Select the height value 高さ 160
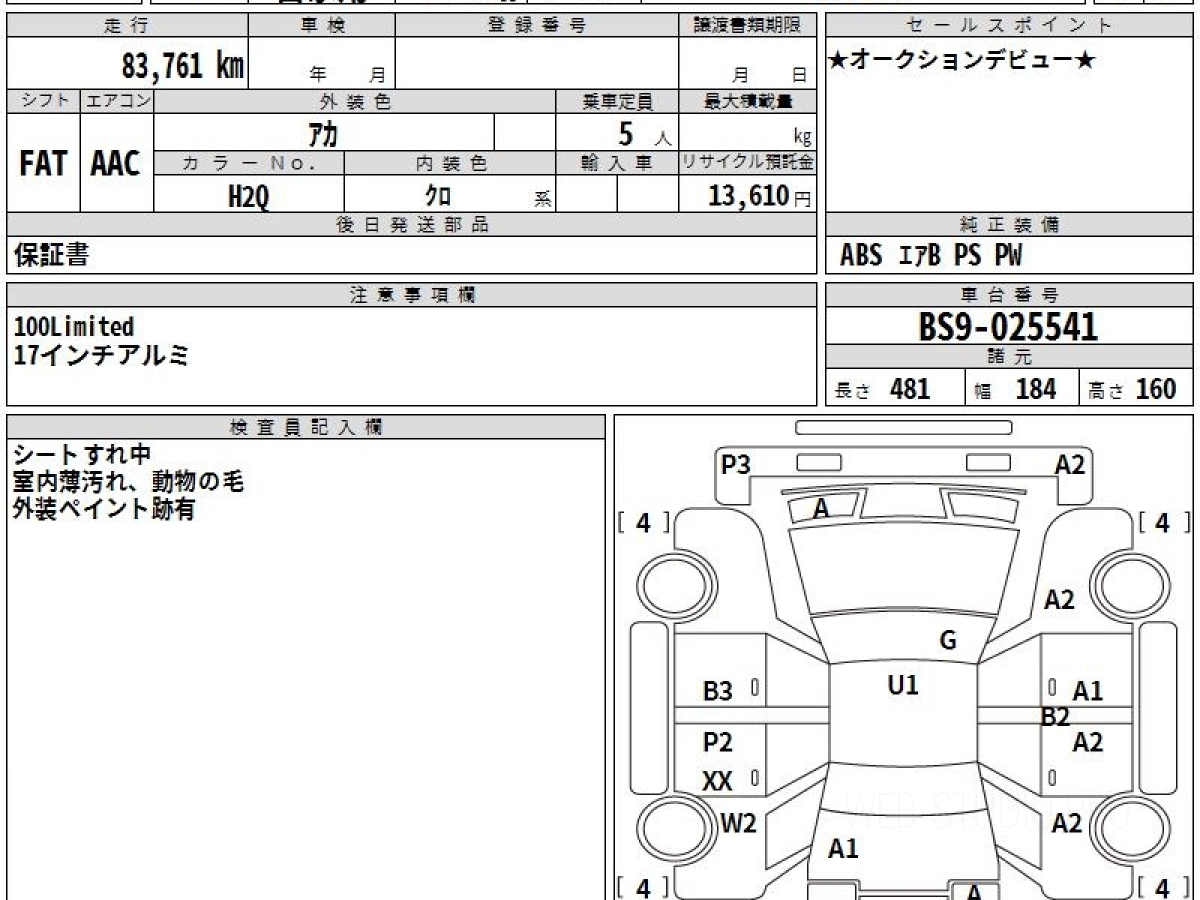This screenshot has height=900, width=1200. (1131, 389)
